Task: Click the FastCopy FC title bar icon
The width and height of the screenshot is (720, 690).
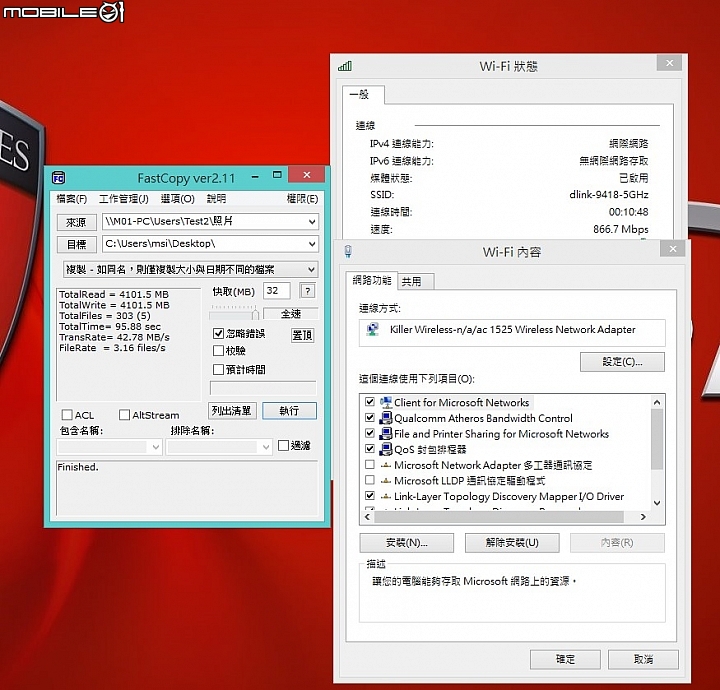Action: (x=58, y=178)
